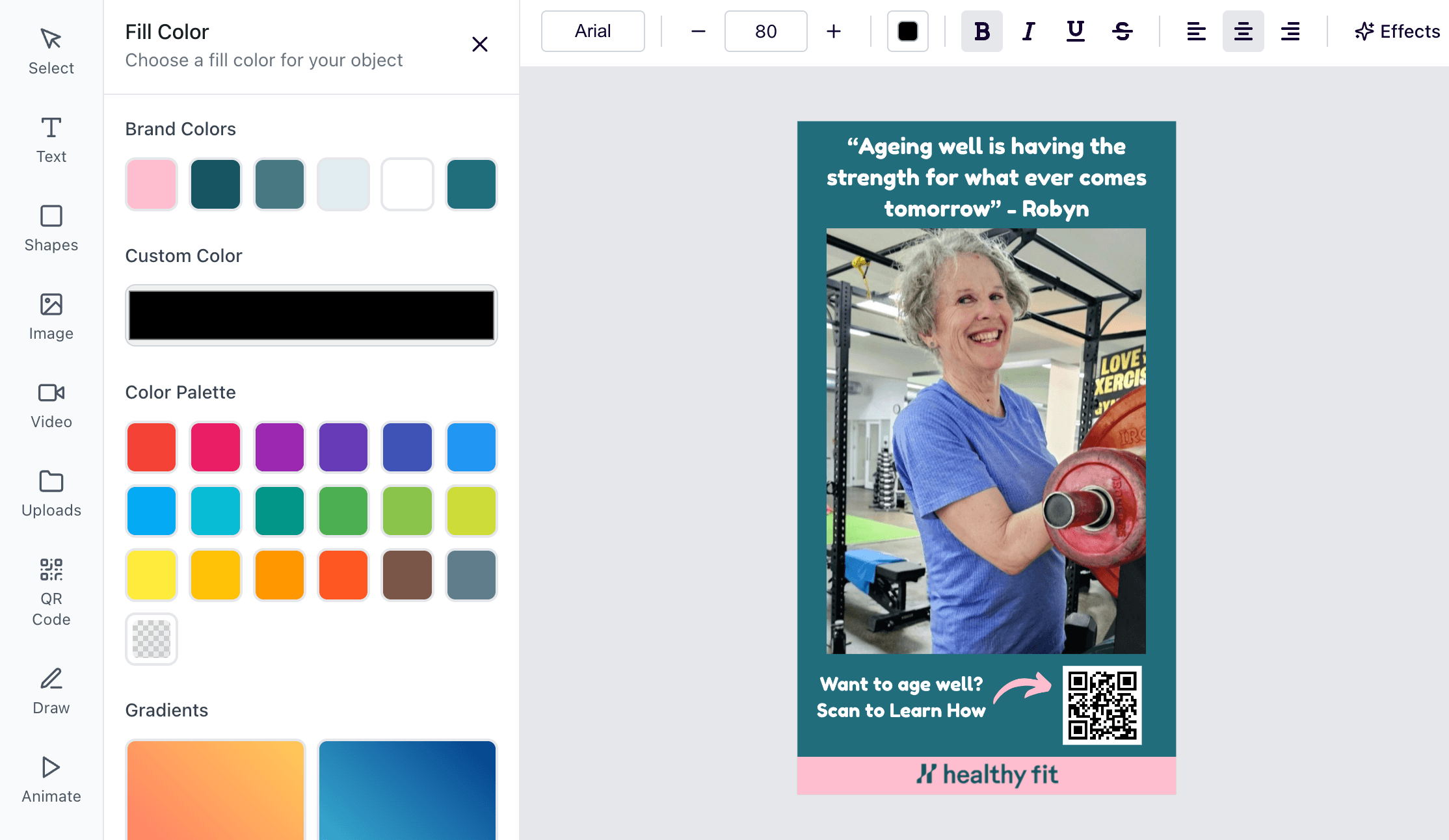1449x840 pixels.
Task: Toggle italic text formatting
Action: point(1028,31)
